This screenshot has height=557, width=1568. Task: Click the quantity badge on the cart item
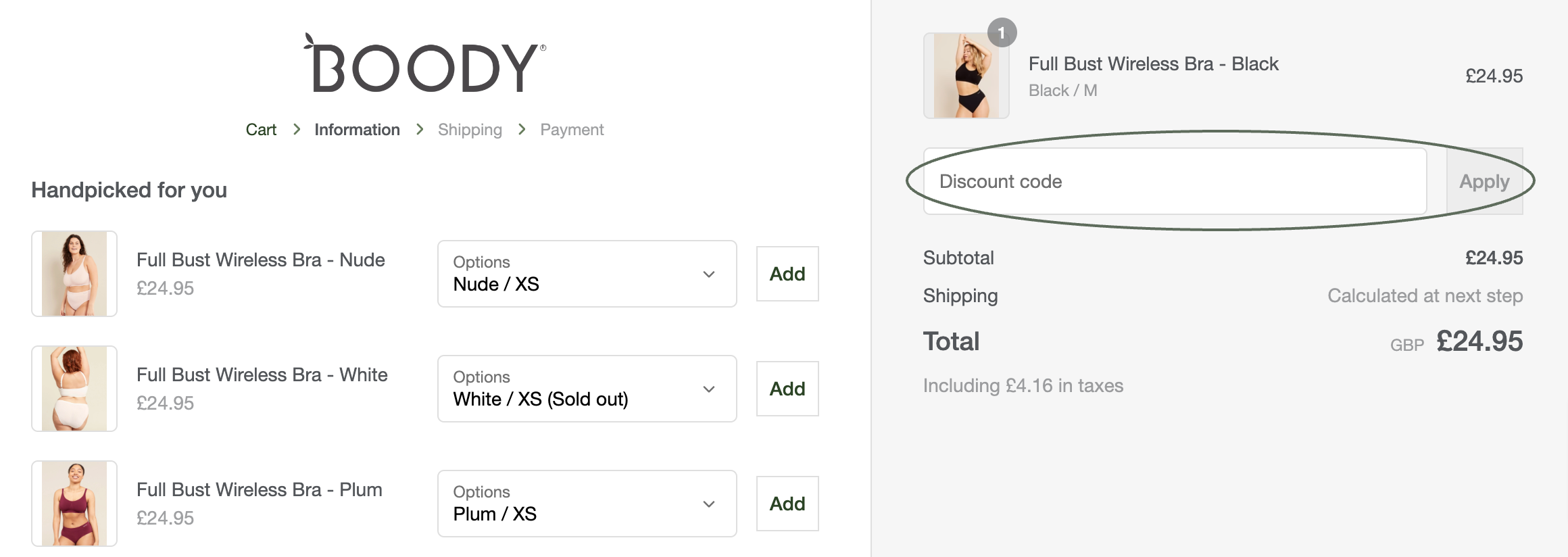coord(1002,32)
